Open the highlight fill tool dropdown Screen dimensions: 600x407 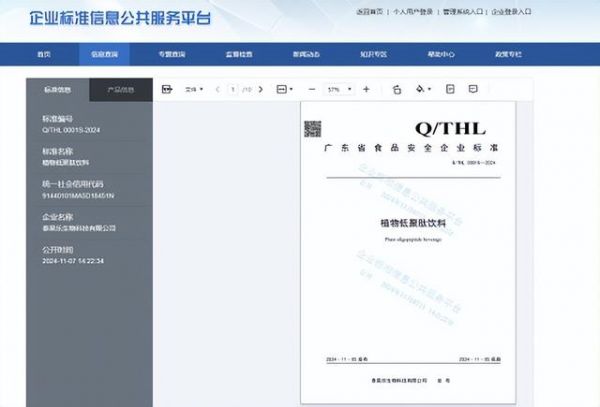pyautogui.click(x=423, y=89)
